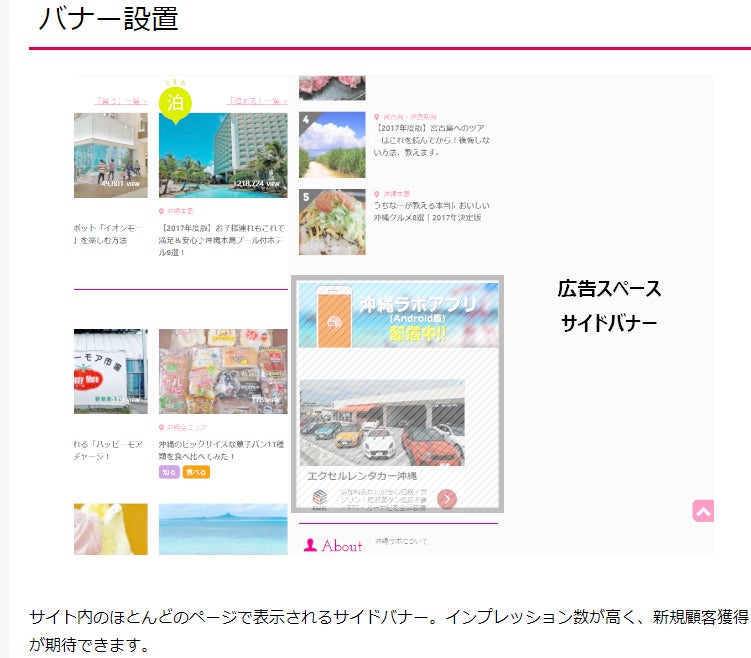Click the エクセルレンタカー沖縄 car lot ad image
Screen dimensions: 751x658
382,422
